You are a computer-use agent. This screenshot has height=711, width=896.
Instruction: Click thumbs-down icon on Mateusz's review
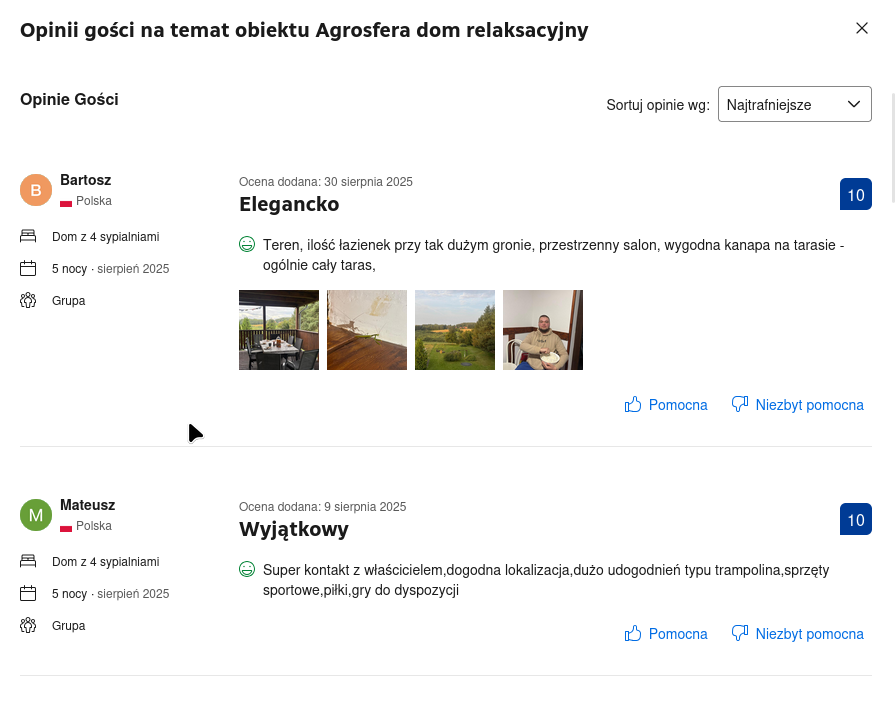point(740,634)
